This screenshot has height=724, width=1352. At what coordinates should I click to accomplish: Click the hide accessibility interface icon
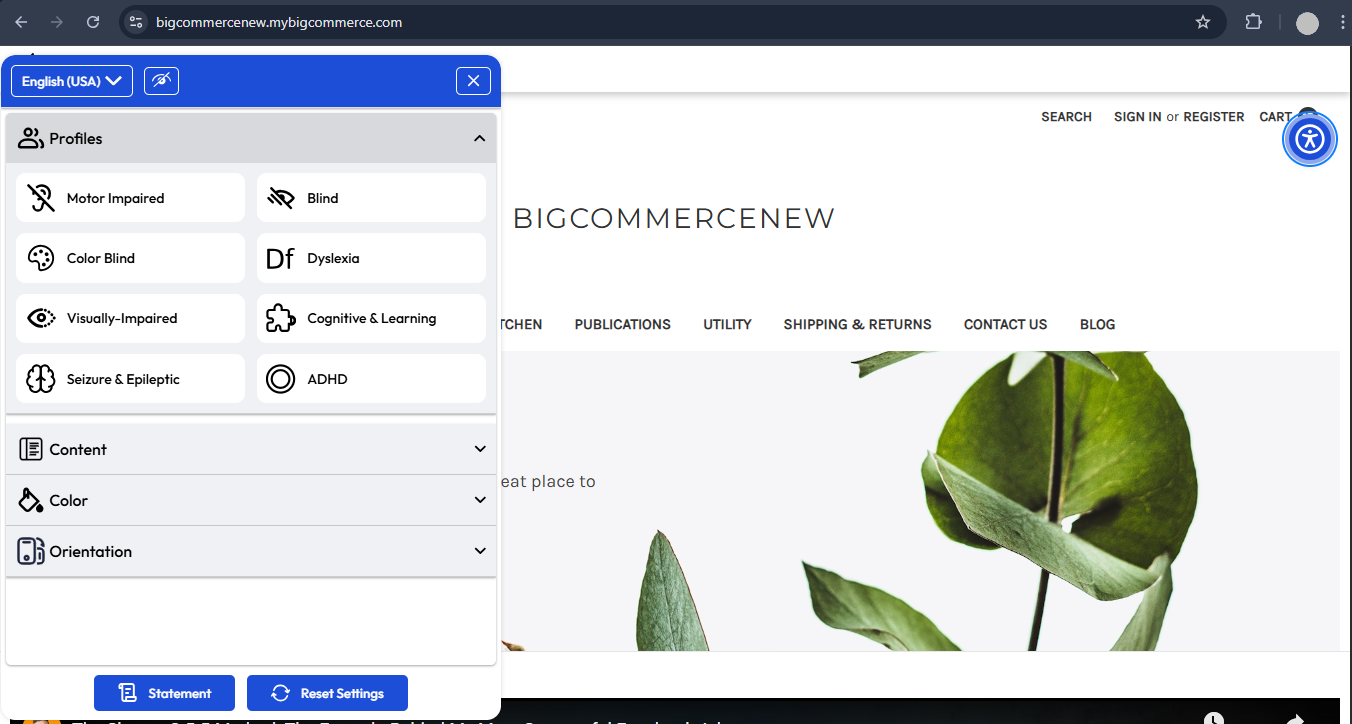point(161,81)
